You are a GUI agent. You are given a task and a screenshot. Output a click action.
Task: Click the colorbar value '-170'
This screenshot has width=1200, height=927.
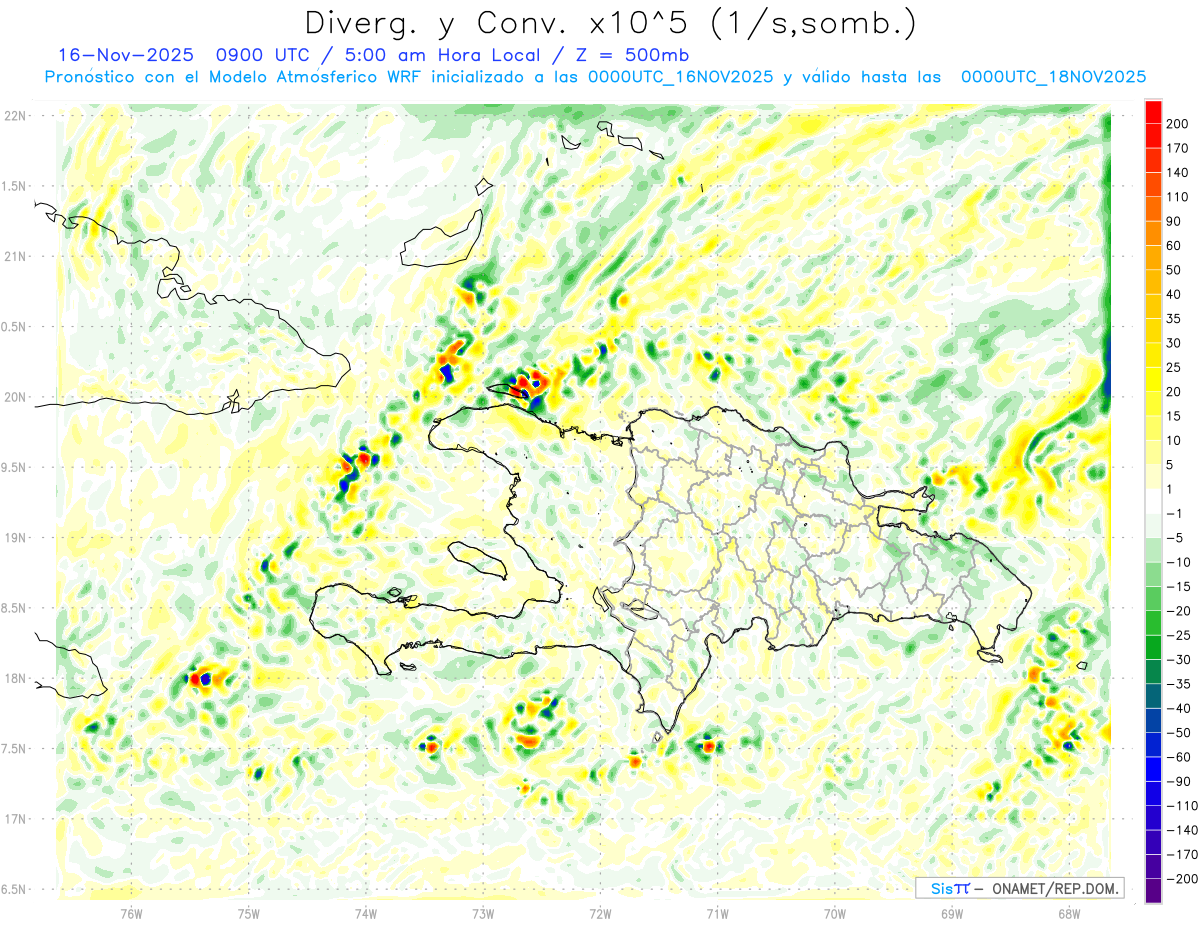[x=1183, y=855]
